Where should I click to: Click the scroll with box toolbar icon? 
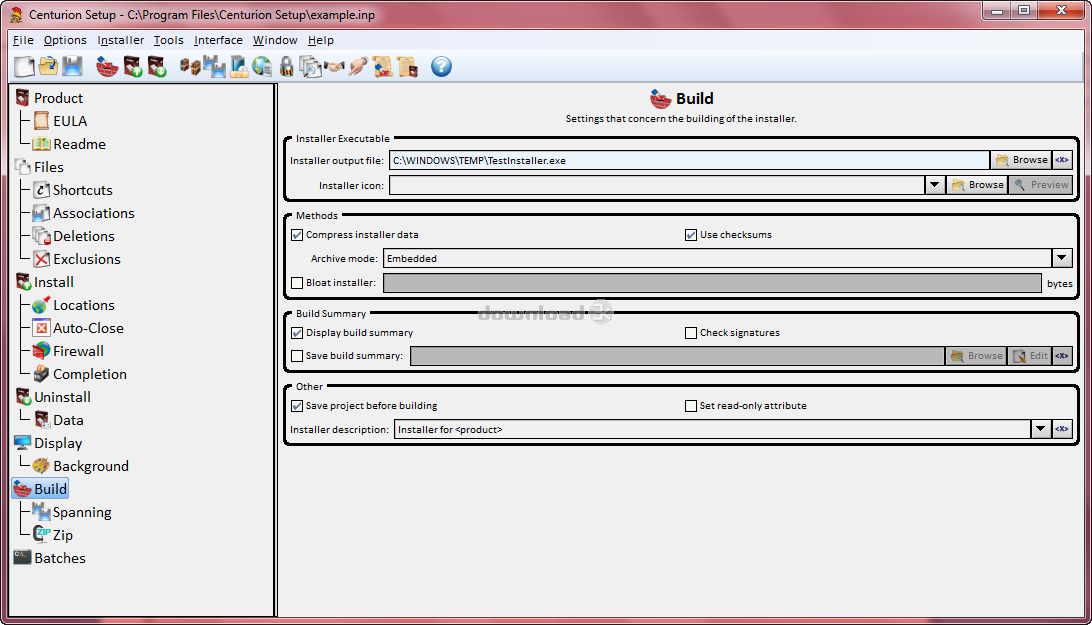click(407, 67)
